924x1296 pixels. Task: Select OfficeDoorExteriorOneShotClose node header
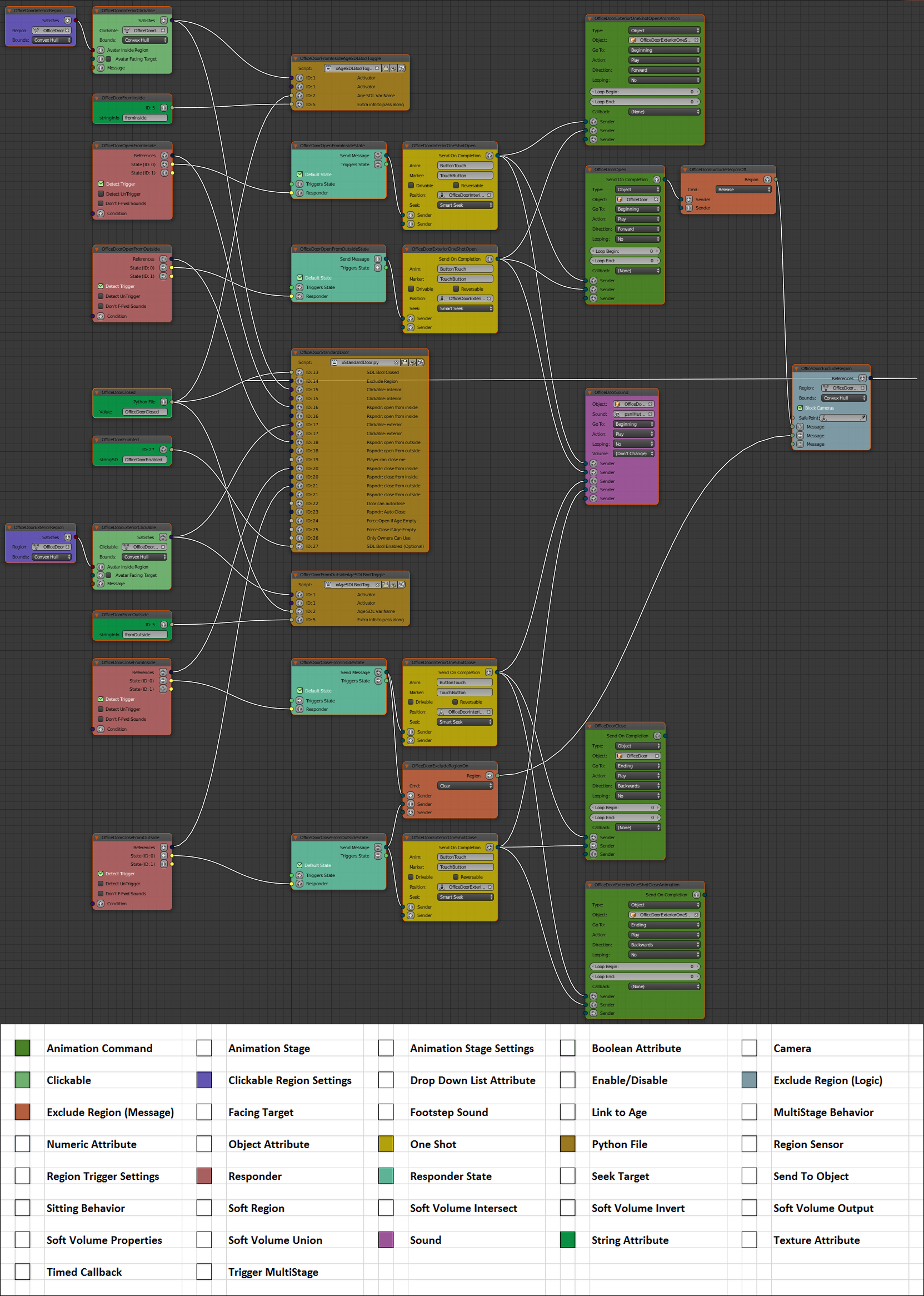tap(450, 838)
